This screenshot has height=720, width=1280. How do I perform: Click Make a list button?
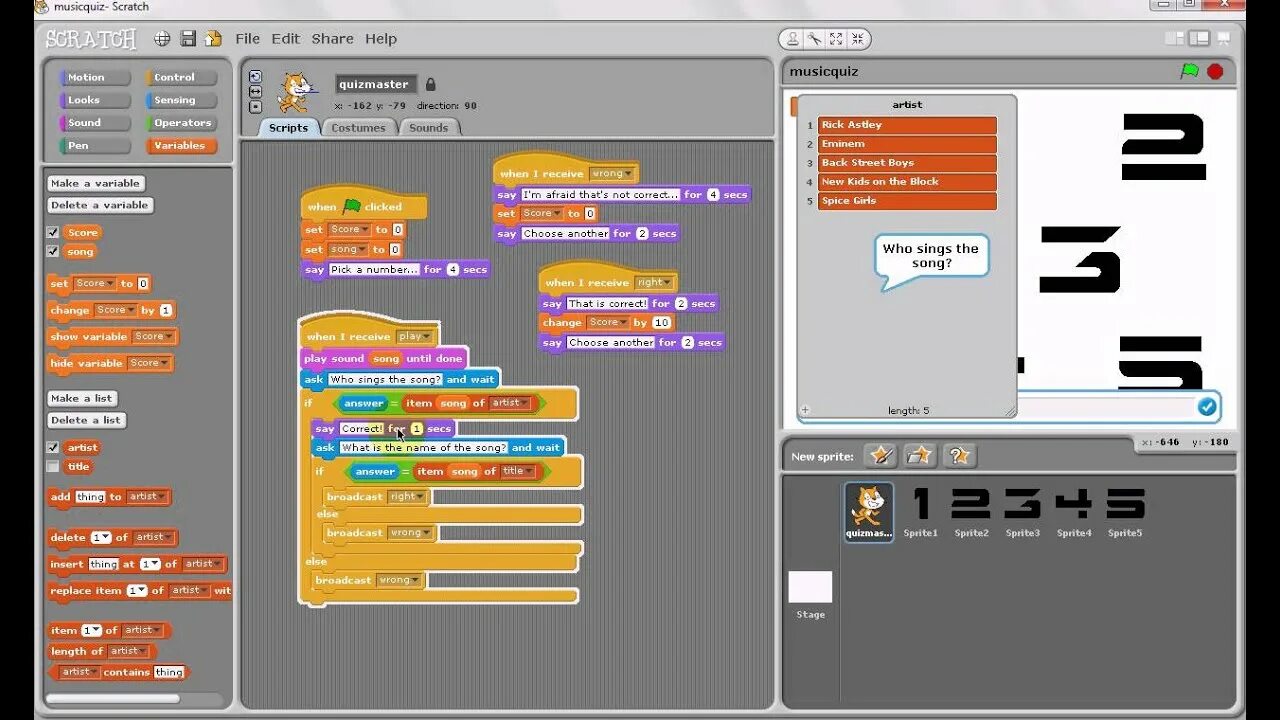(81, 398)
